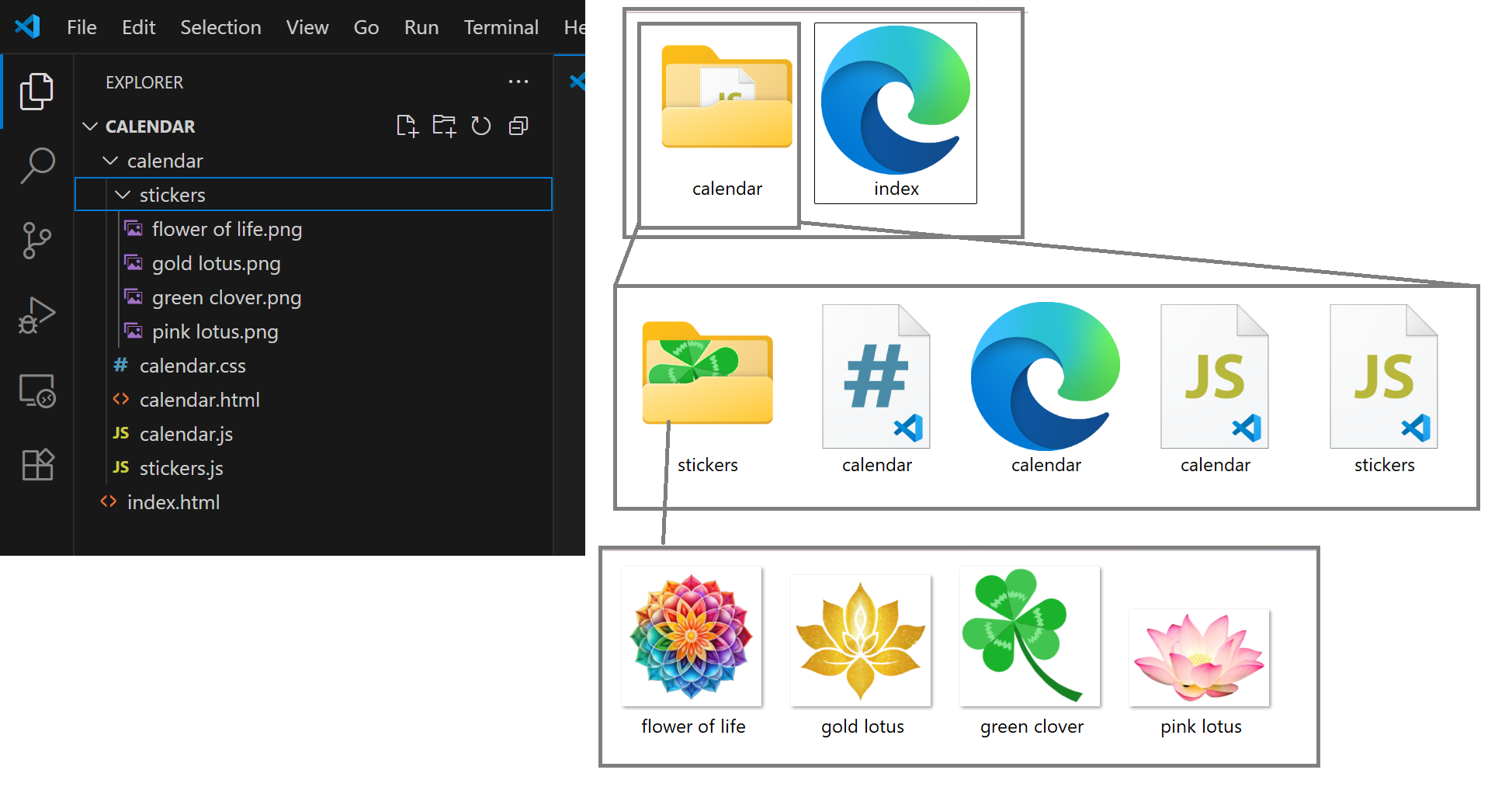1512x808 pixels.
Task: Select the stickers folder with clover
Action: 707,373
